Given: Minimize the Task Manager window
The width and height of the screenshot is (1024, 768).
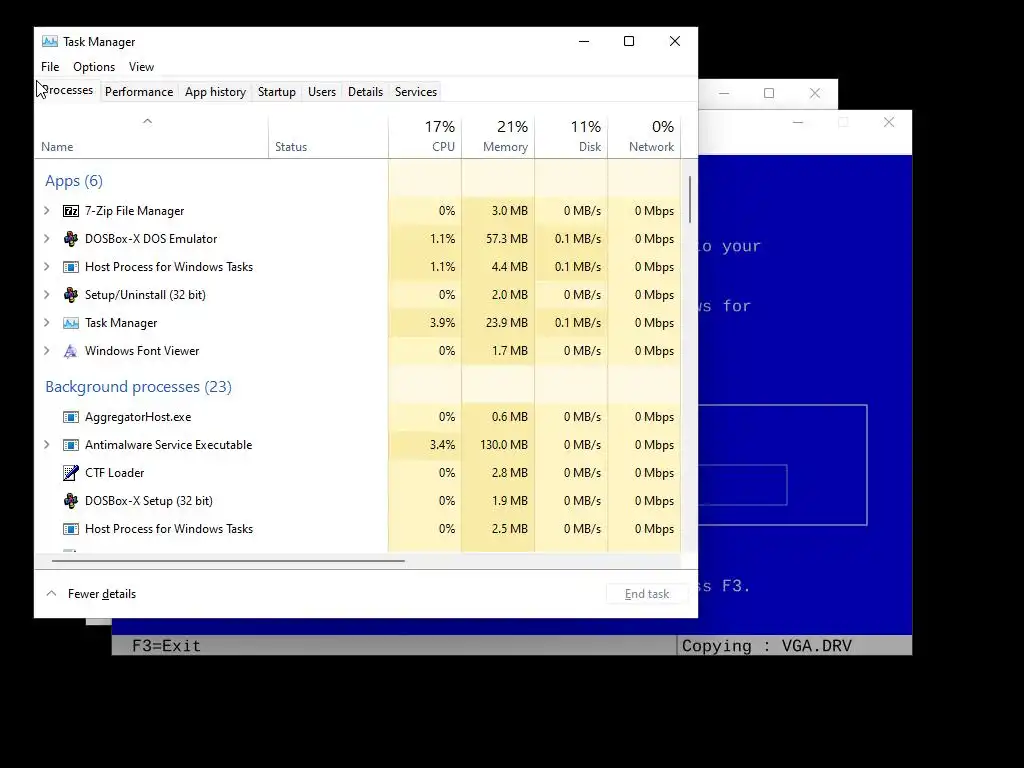Looking at the screenshot, I should pos(584,41).
